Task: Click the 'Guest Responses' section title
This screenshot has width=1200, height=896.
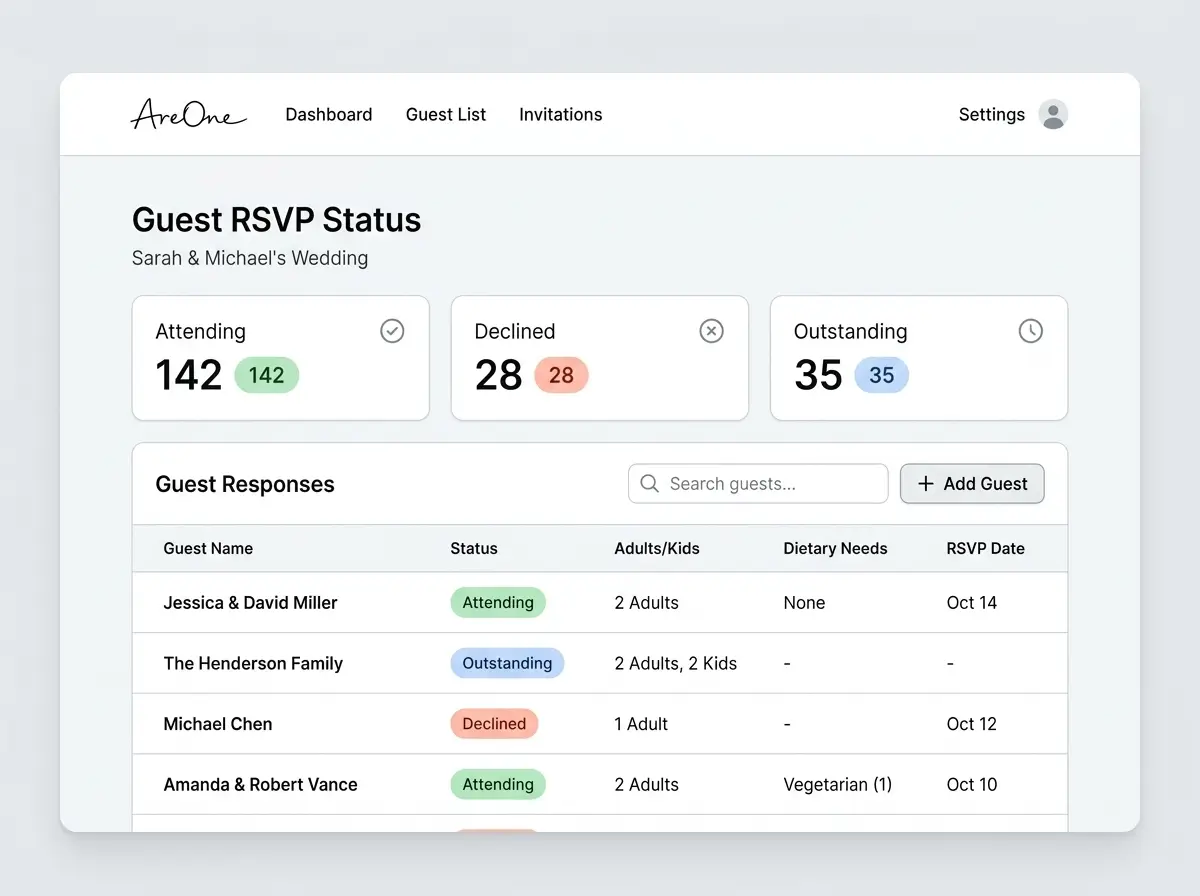Action: (245, 485)
